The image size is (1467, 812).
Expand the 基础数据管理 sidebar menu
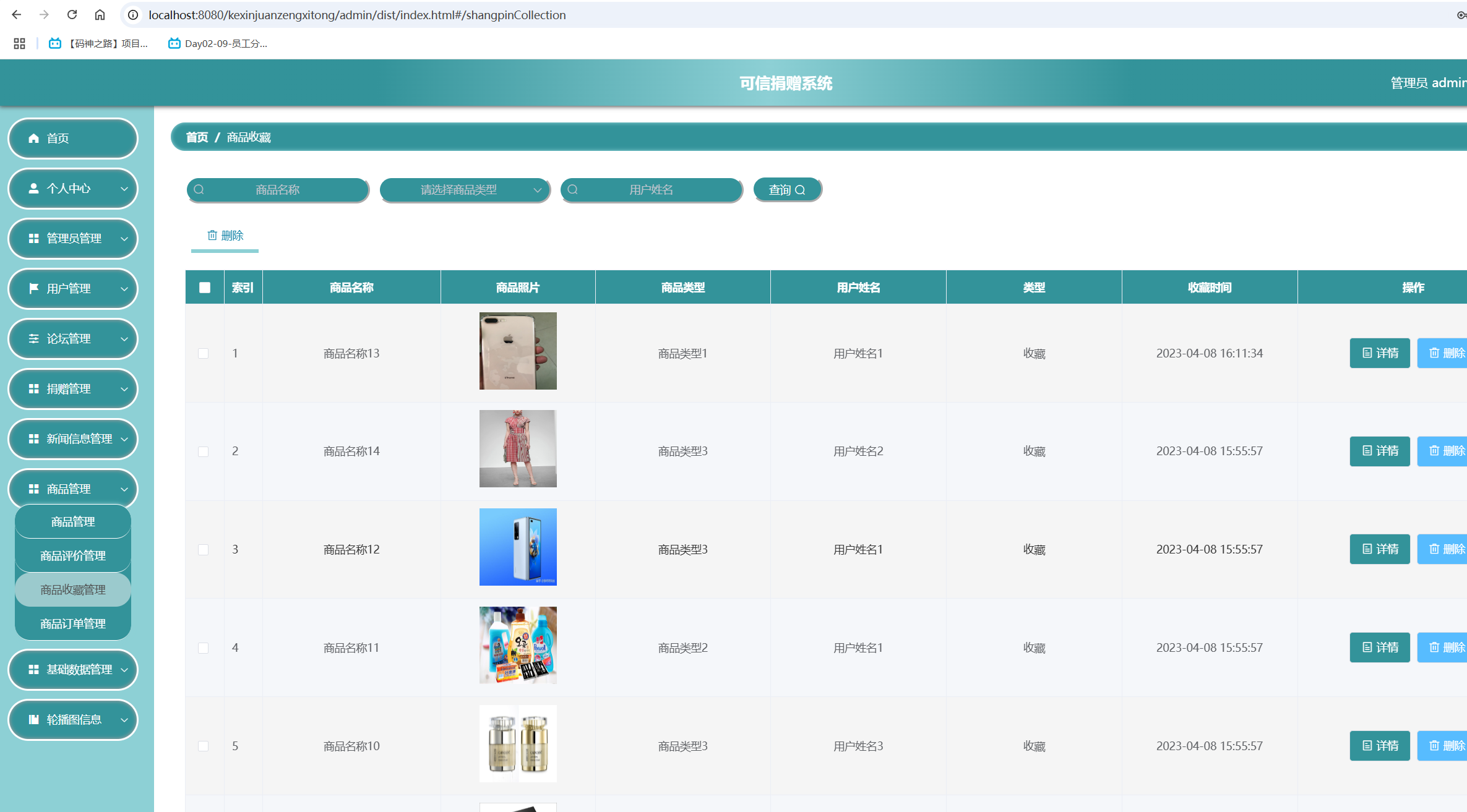(x=73, y=670)
